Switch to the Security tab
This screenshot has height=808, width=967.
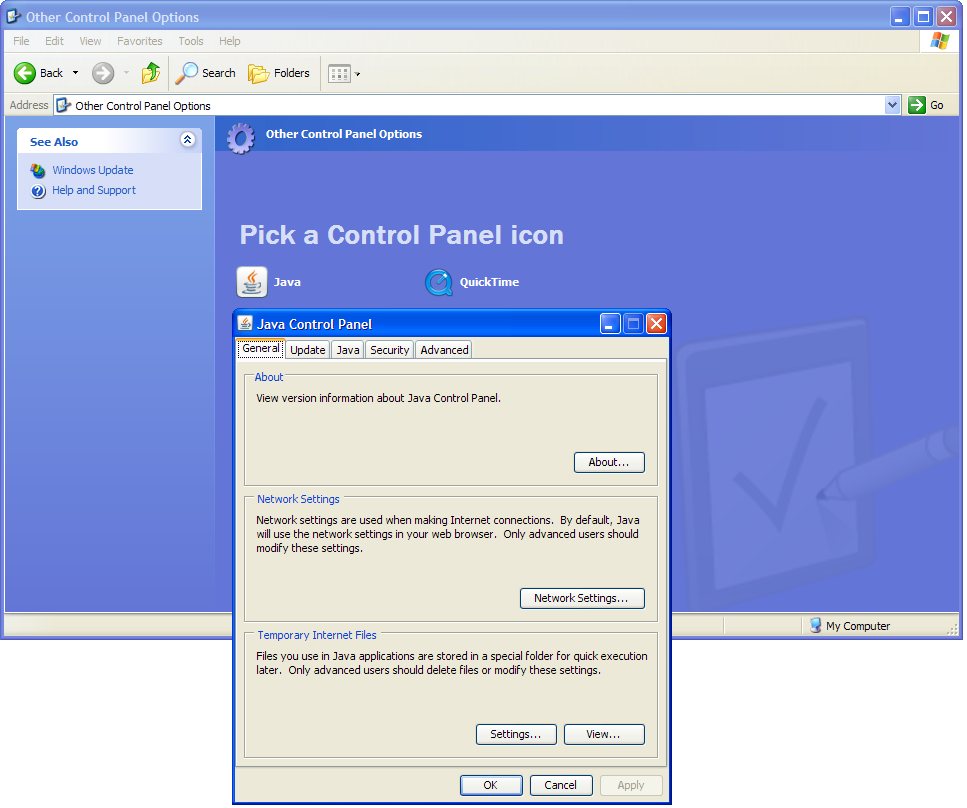pyautogui.click(x=389, y=350)
